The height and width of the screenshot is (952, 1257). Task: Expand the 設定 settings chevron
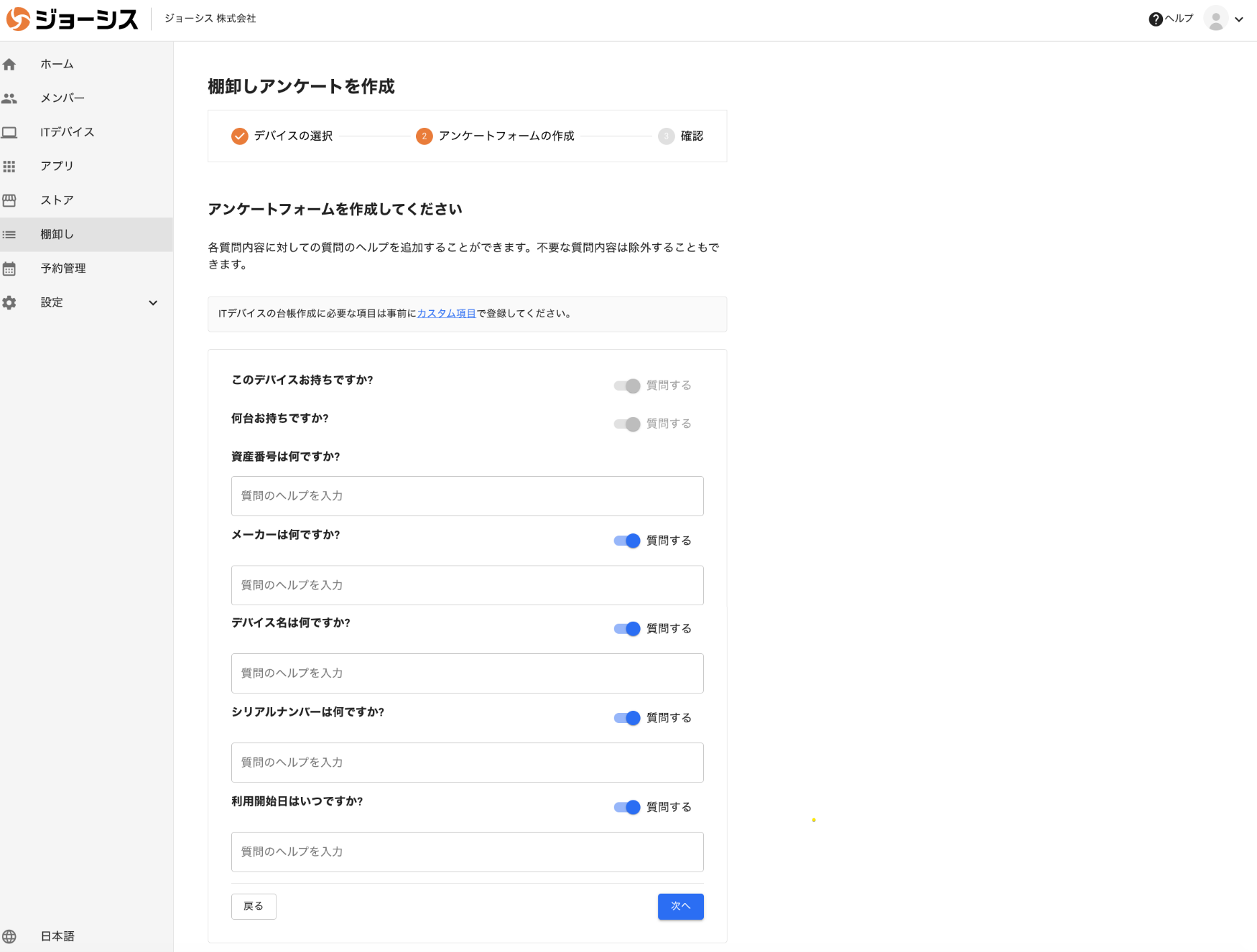[x=153, y=303]
